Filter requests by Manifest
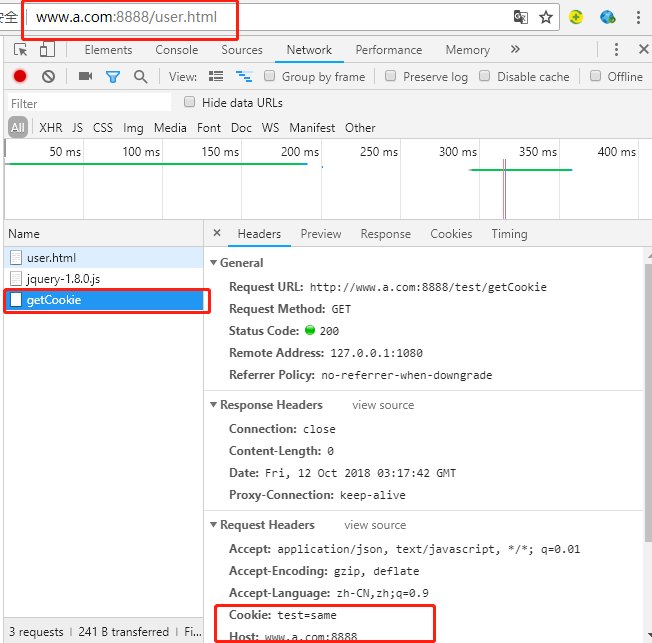Viewport: 652px width, 643px height. tap(312, 128)
